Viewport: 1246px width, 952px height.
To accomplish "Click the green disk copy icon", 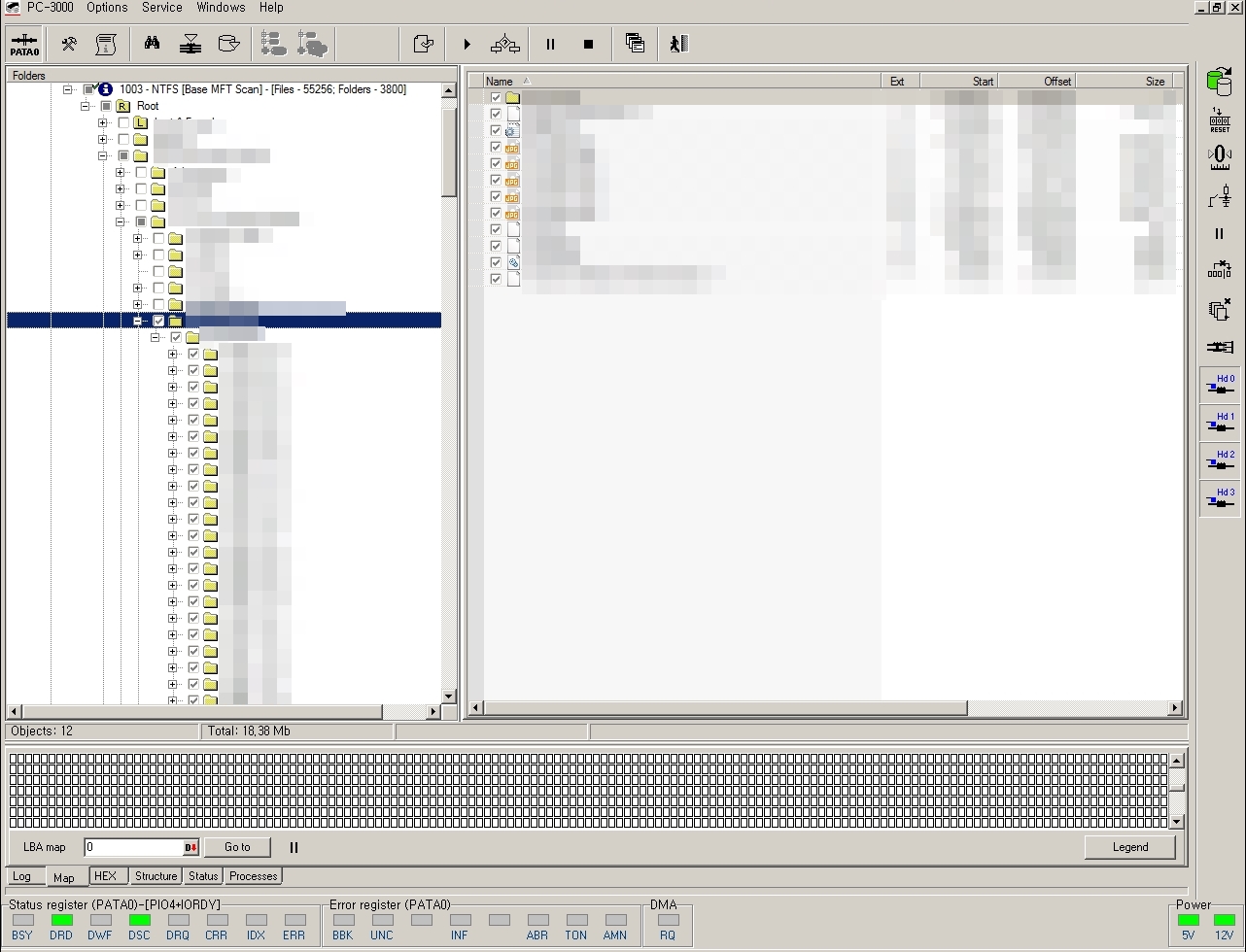I will coord(1219,82).
